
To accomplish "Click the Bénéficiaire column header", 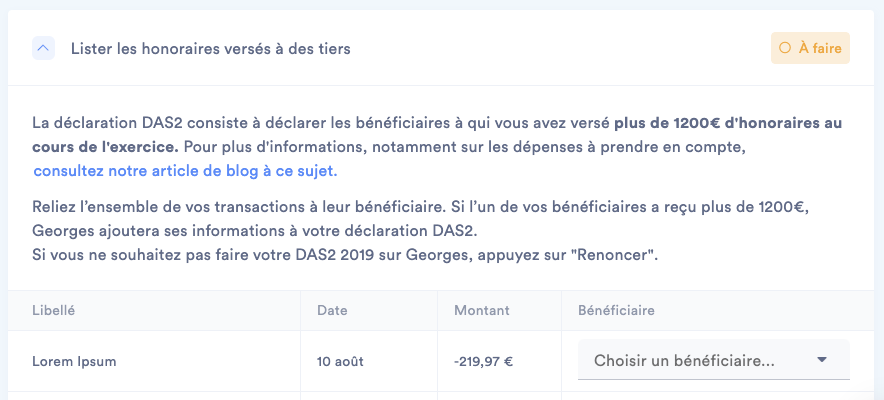I will tap(616, 310).
